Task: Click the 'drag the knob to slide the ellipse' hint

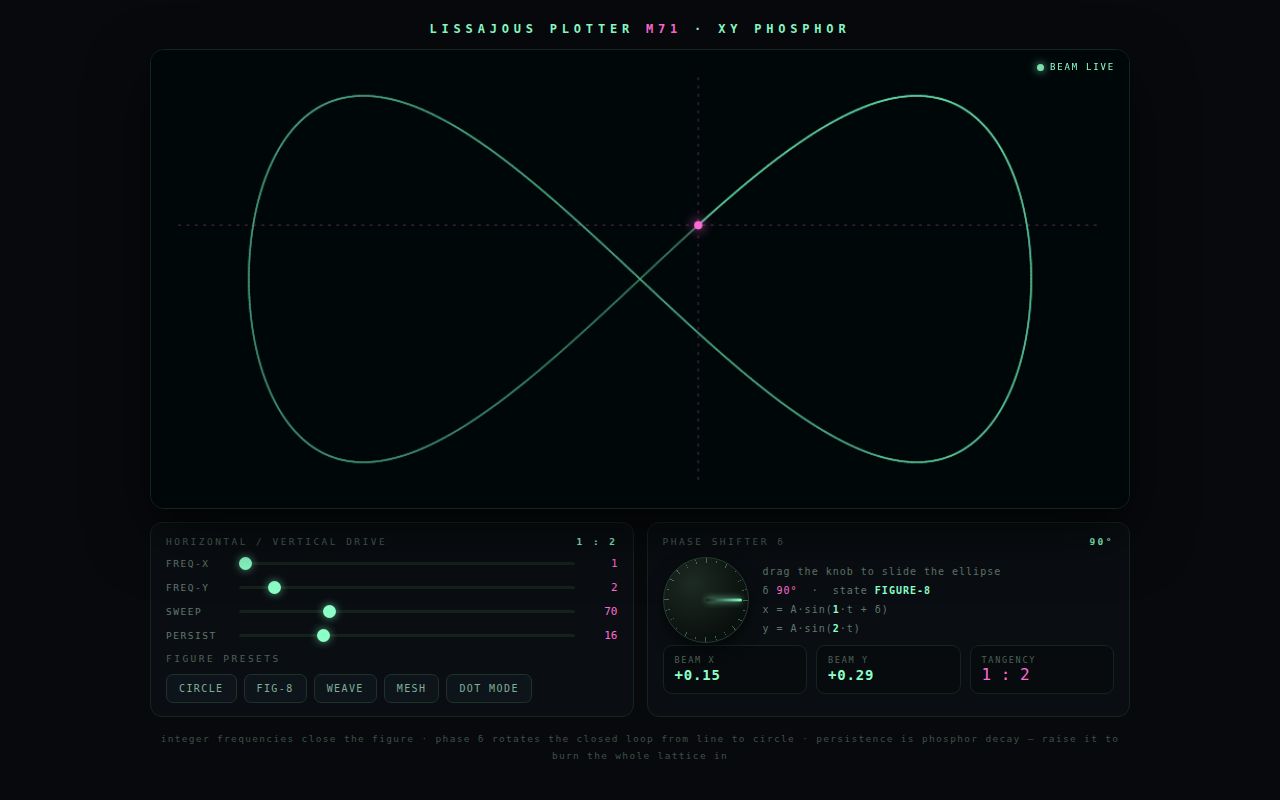Action: tap(881, 571)
